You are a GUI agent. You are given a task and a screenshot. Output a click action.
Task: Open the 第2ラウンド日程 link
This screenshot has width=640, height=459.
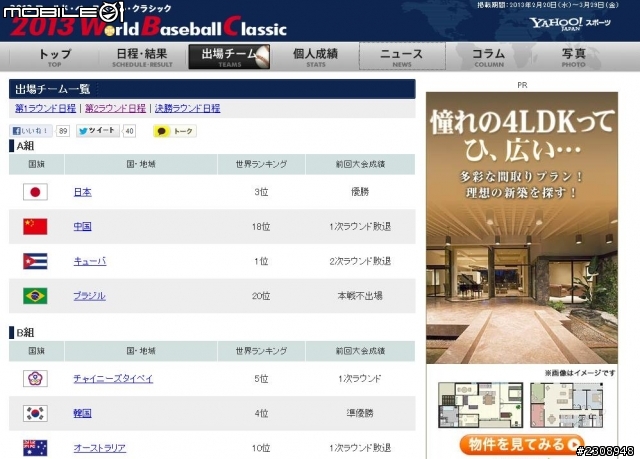click(x=116, y=109)
